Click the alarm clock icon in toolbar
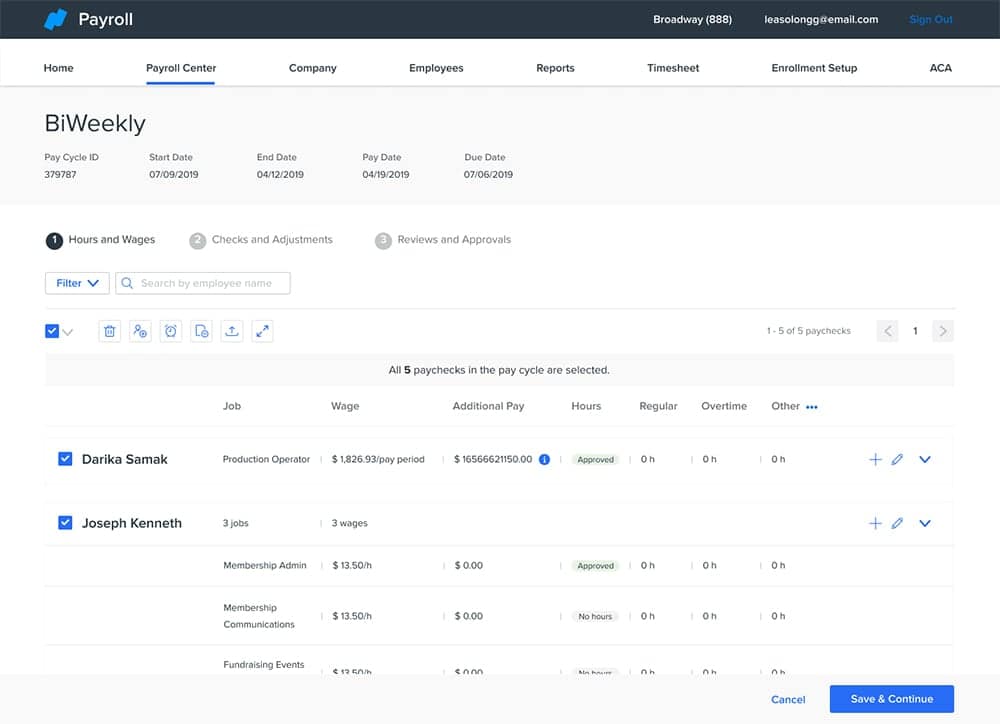 (x=171, y=331)
